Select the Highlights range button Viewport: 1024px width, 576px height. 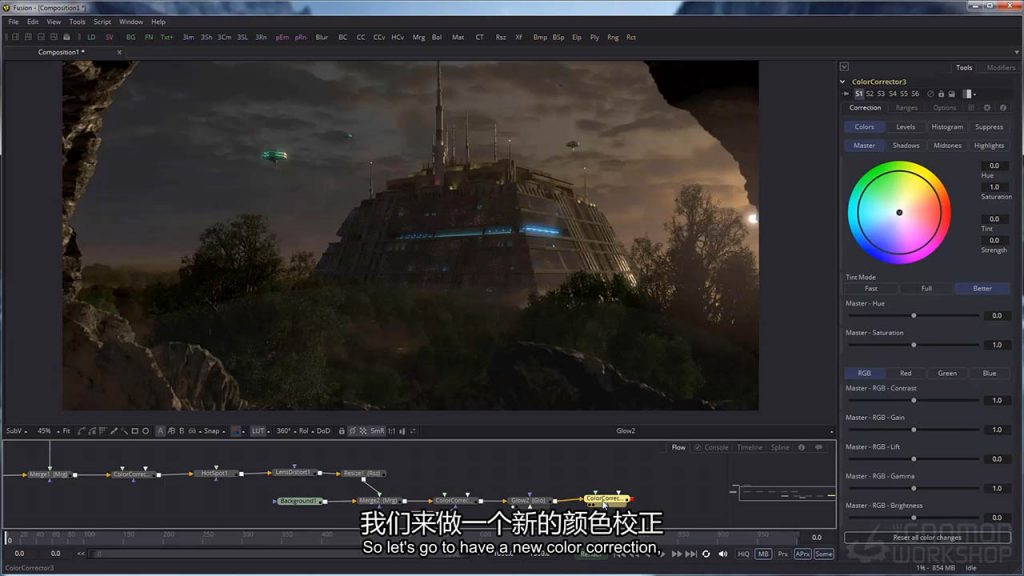(x=989, y=146)
